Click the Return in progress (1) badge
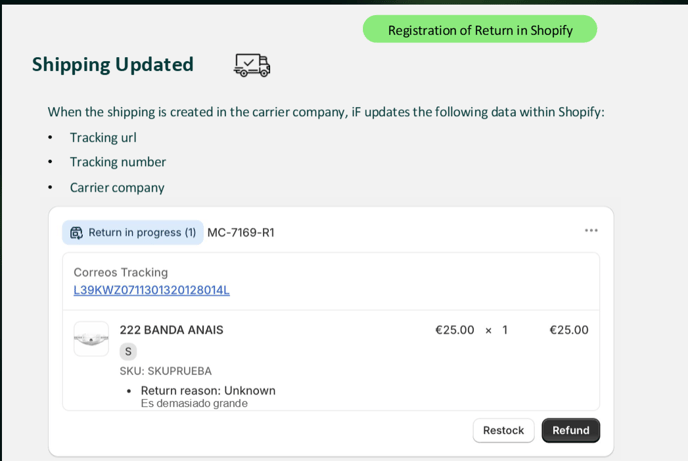The height and width of the screenshot is (461, 688). click(x=133, y=232)
